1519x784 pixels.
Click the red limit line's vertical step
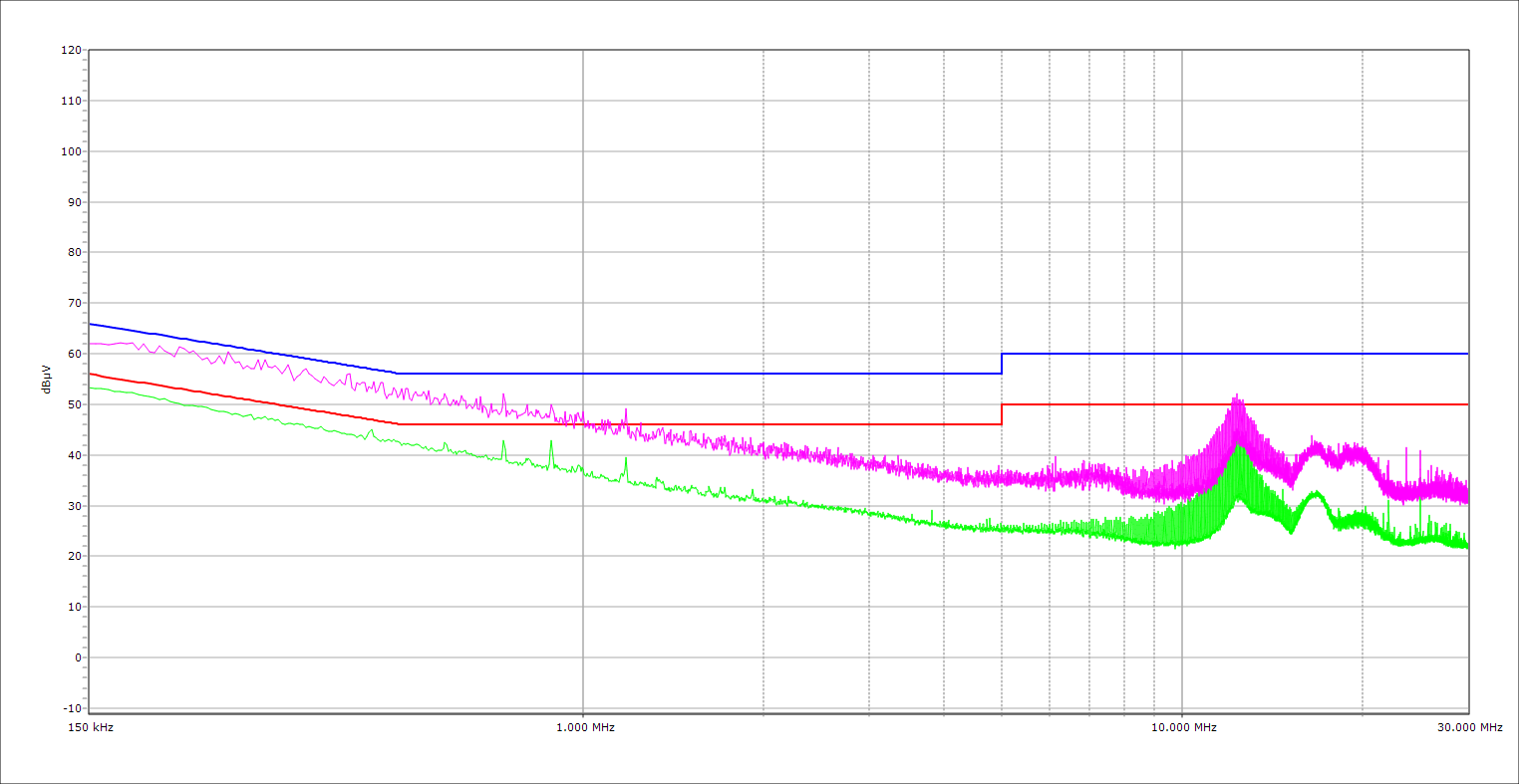[x=1002, y=414]
